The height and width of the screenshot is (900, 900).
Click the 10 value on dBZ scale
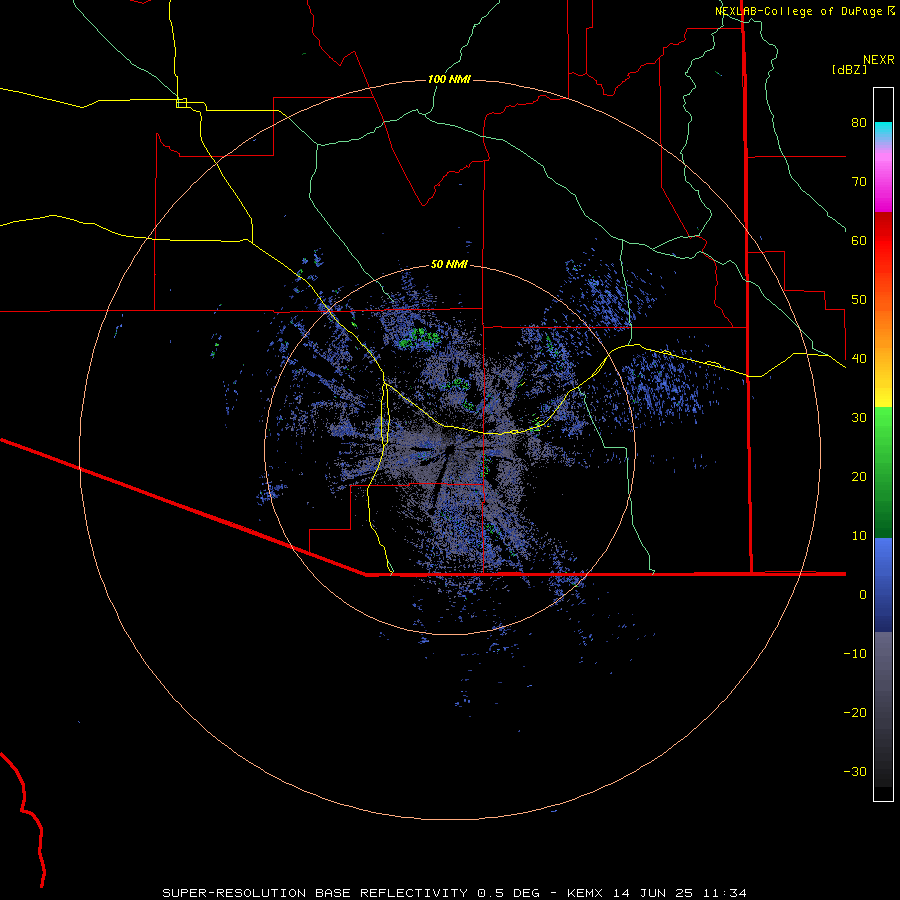coord(859,536)
